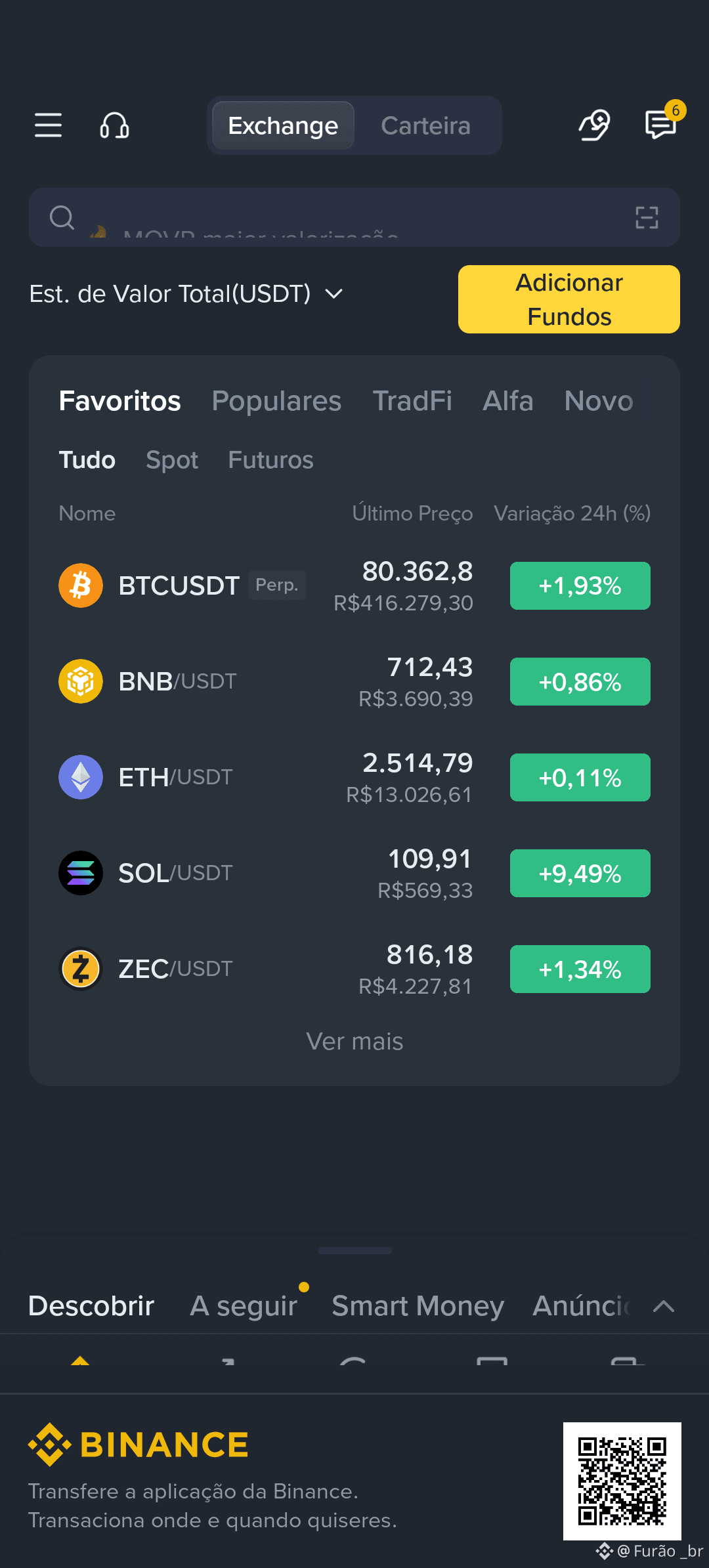
Task: Expand the list with Ver mais
Action: click(x=354, y=1042)
